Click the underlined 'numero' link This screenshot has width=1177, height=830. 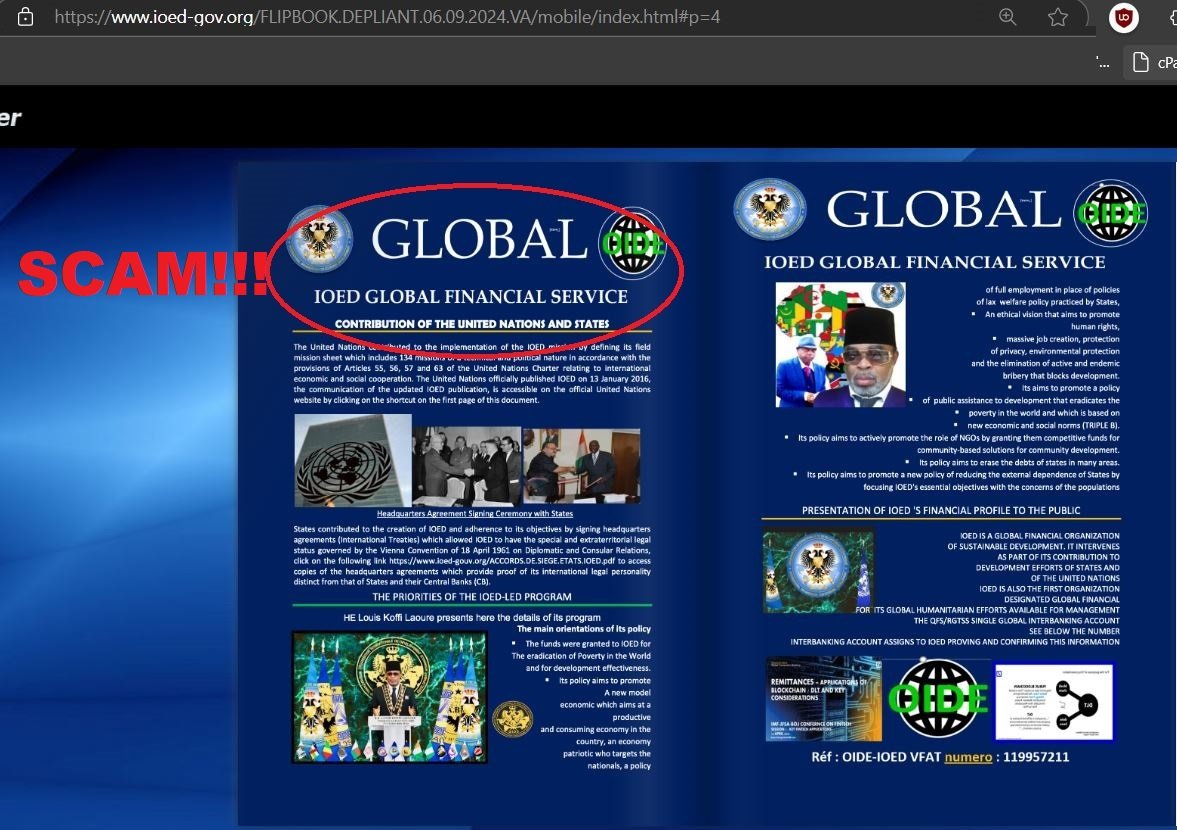968,757
